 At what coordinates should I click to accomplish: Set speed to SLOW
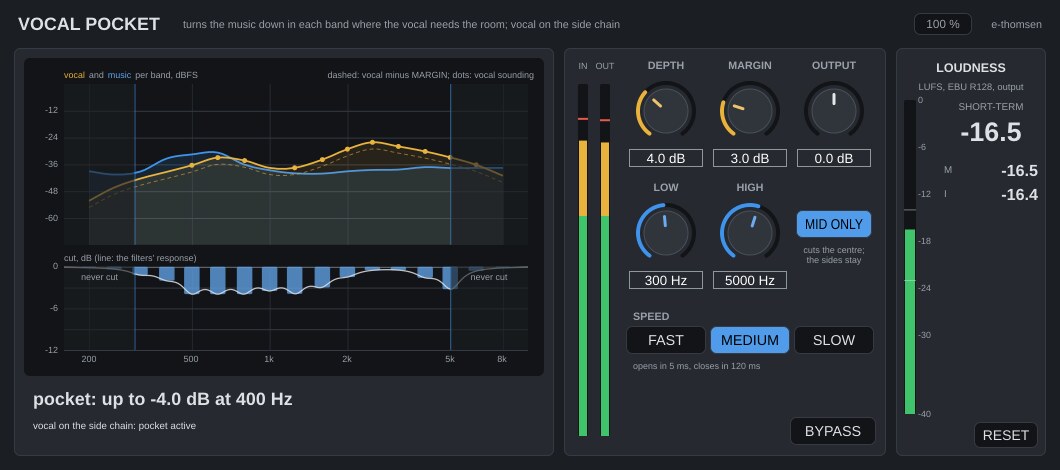pyautogui.click(x=834, y=340)
